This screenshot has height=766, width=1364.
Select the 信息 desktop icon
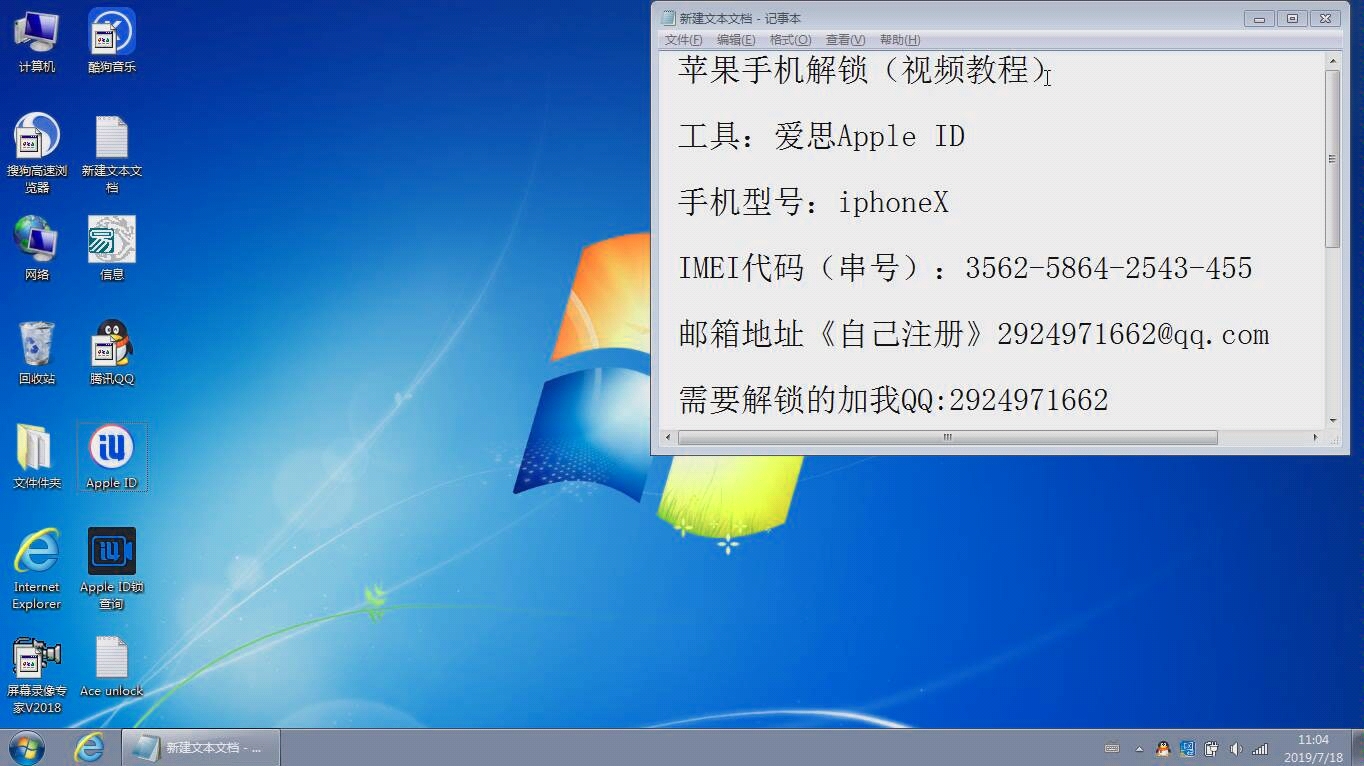tap(112, 248)
